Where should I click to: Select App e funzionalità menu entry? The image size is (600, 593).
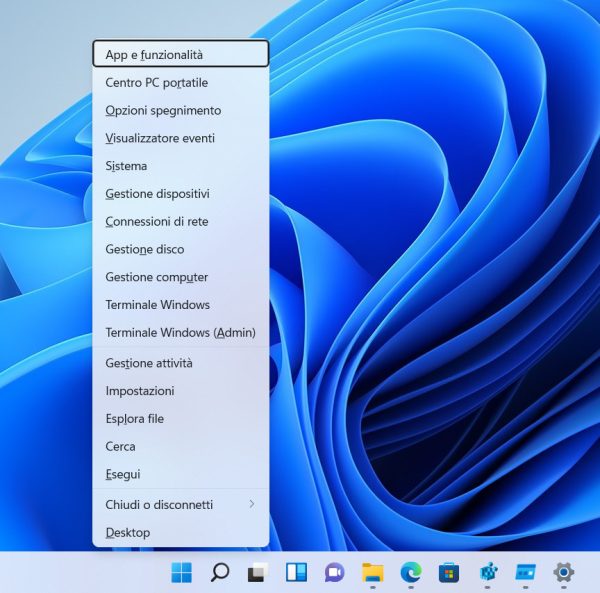click(181, 54)
